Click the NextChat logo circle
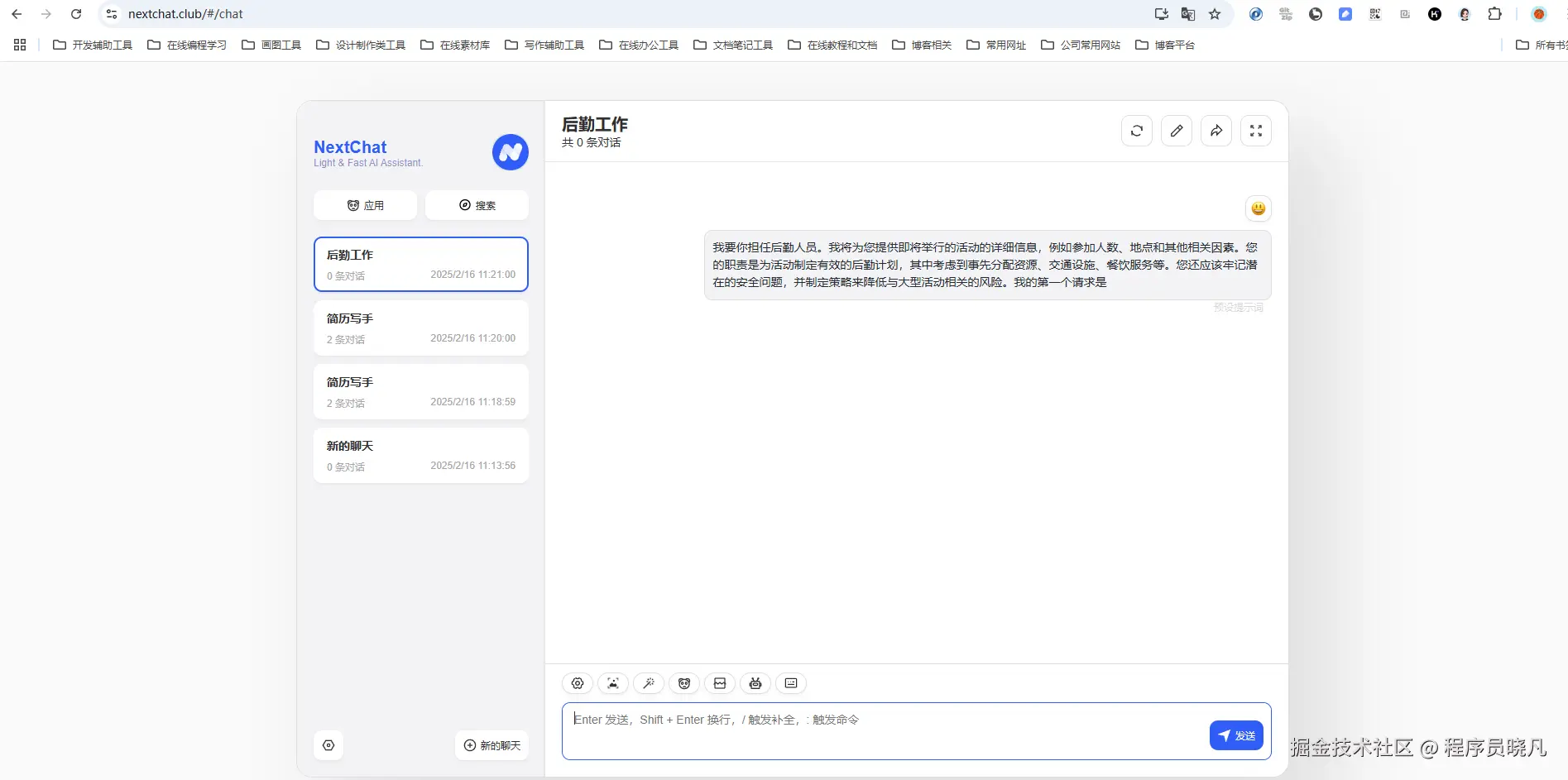Image resolution: width=1568 pixels, height=780 pixels. pyautogui.click(x=510, y=152)
